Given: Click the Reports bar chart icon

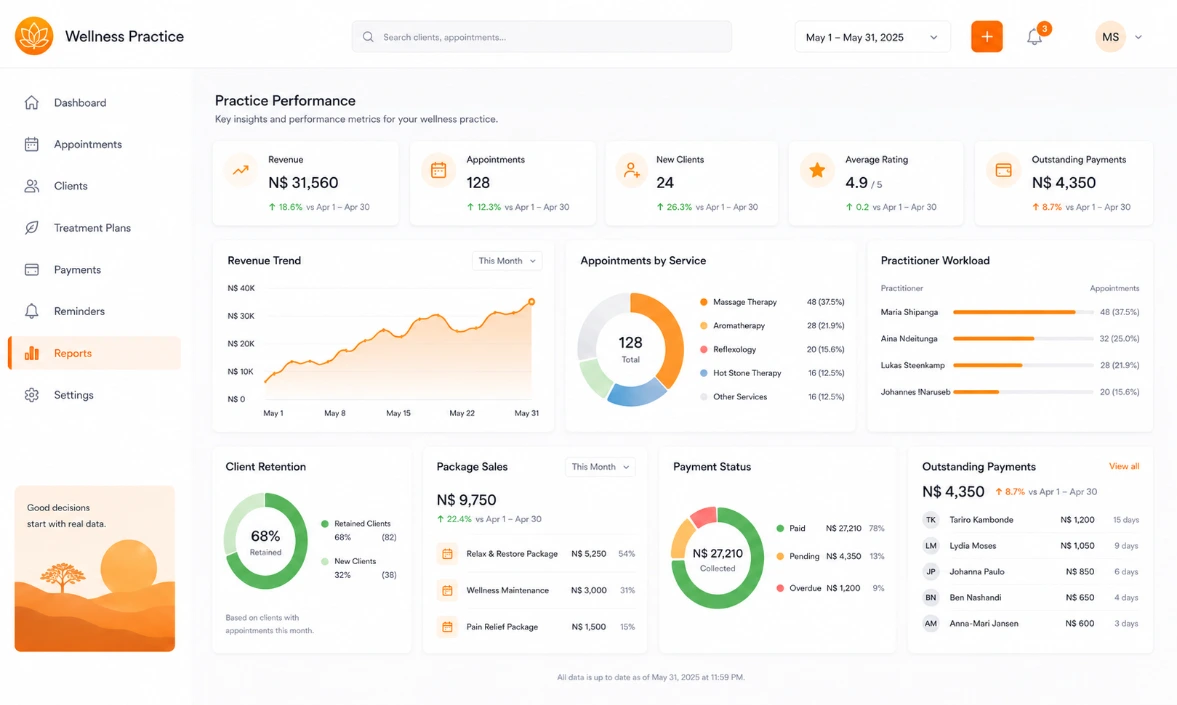Looking at the screenshot, I should (x=32, y=353).
